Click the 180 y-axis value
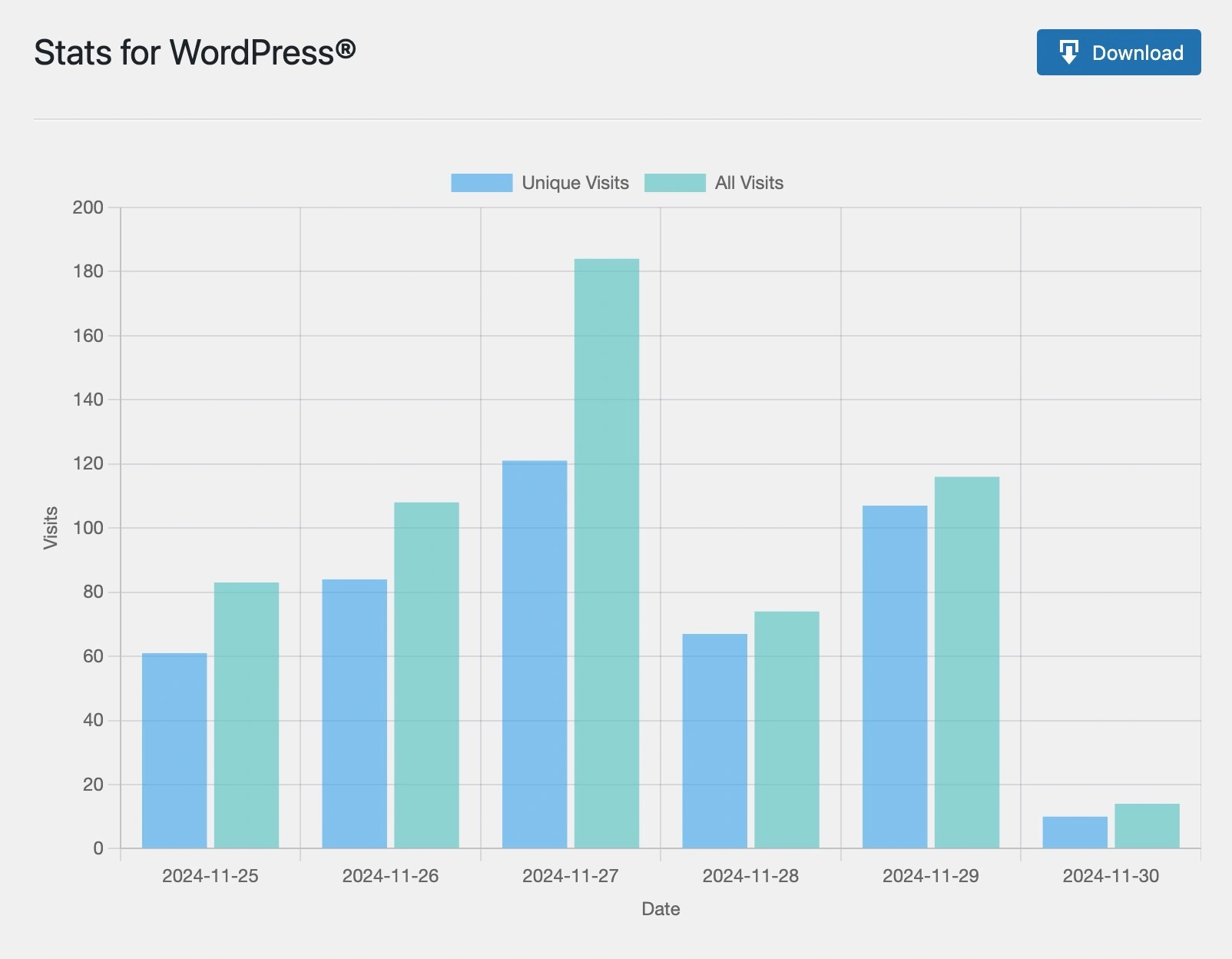 click(88, 271)
